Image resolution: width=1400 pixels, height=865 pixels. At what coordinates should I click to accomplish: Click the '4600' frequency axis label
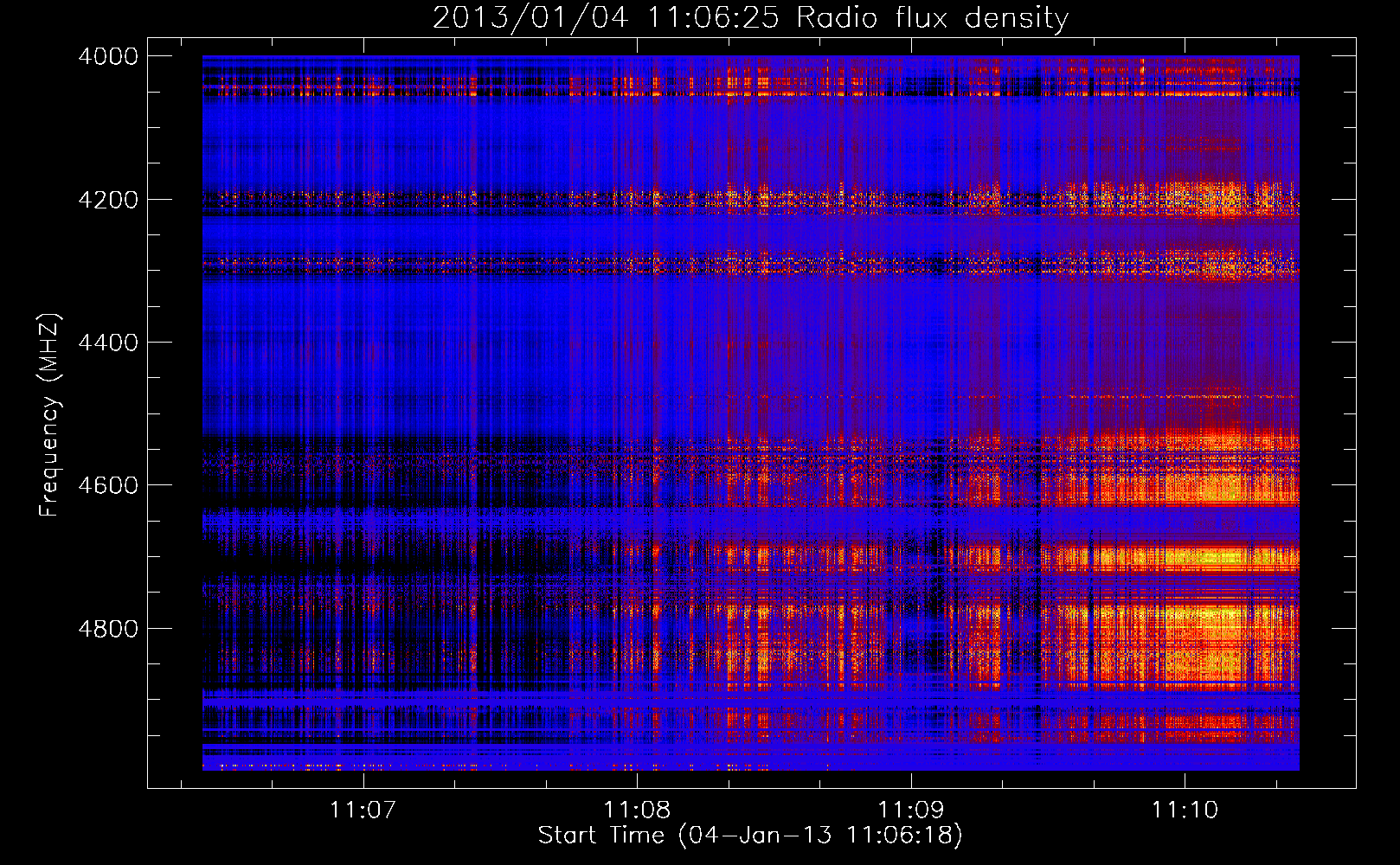(x=107, y=485)
